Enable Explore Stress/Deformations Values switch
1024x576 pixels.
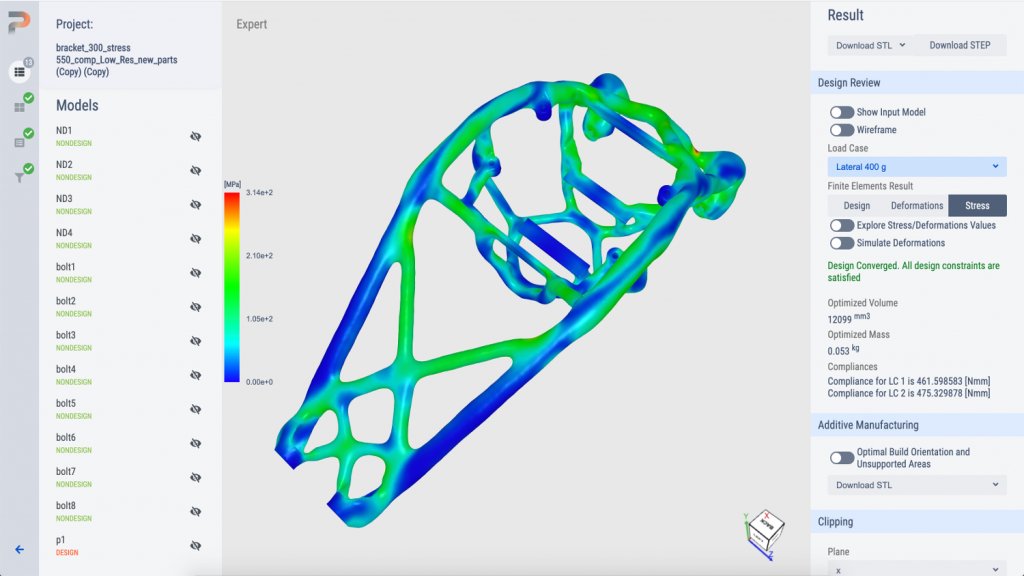pyautogui.click(x=842, y=225)
